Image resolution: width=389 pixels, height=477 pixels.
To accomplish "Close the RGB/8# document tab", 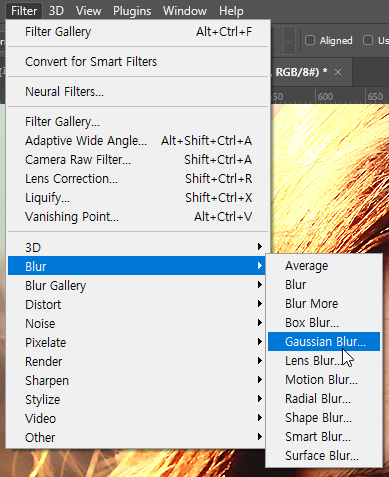I will pos(338,72).
